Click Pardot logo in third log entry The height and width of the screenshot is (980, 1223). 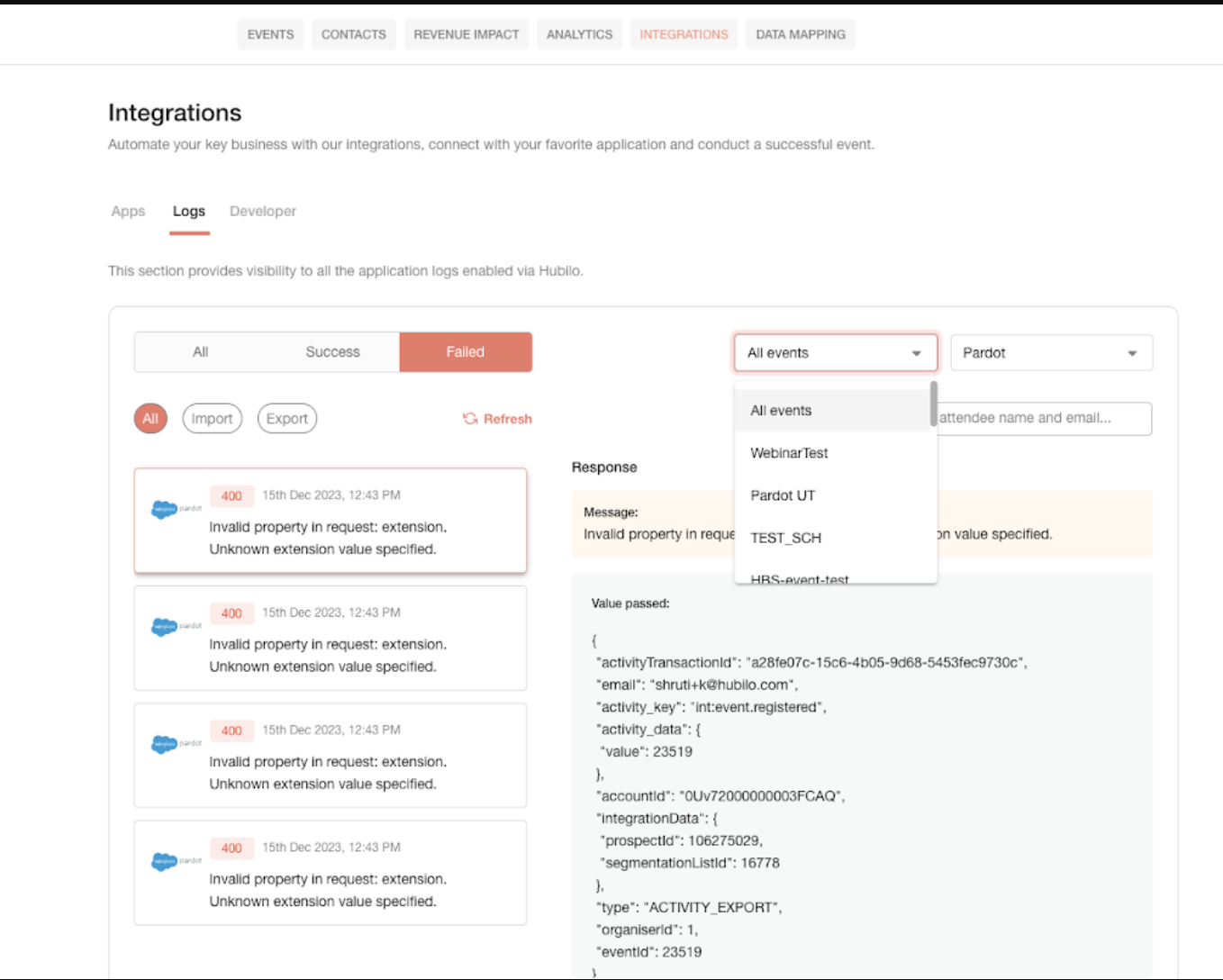[177, 744]
